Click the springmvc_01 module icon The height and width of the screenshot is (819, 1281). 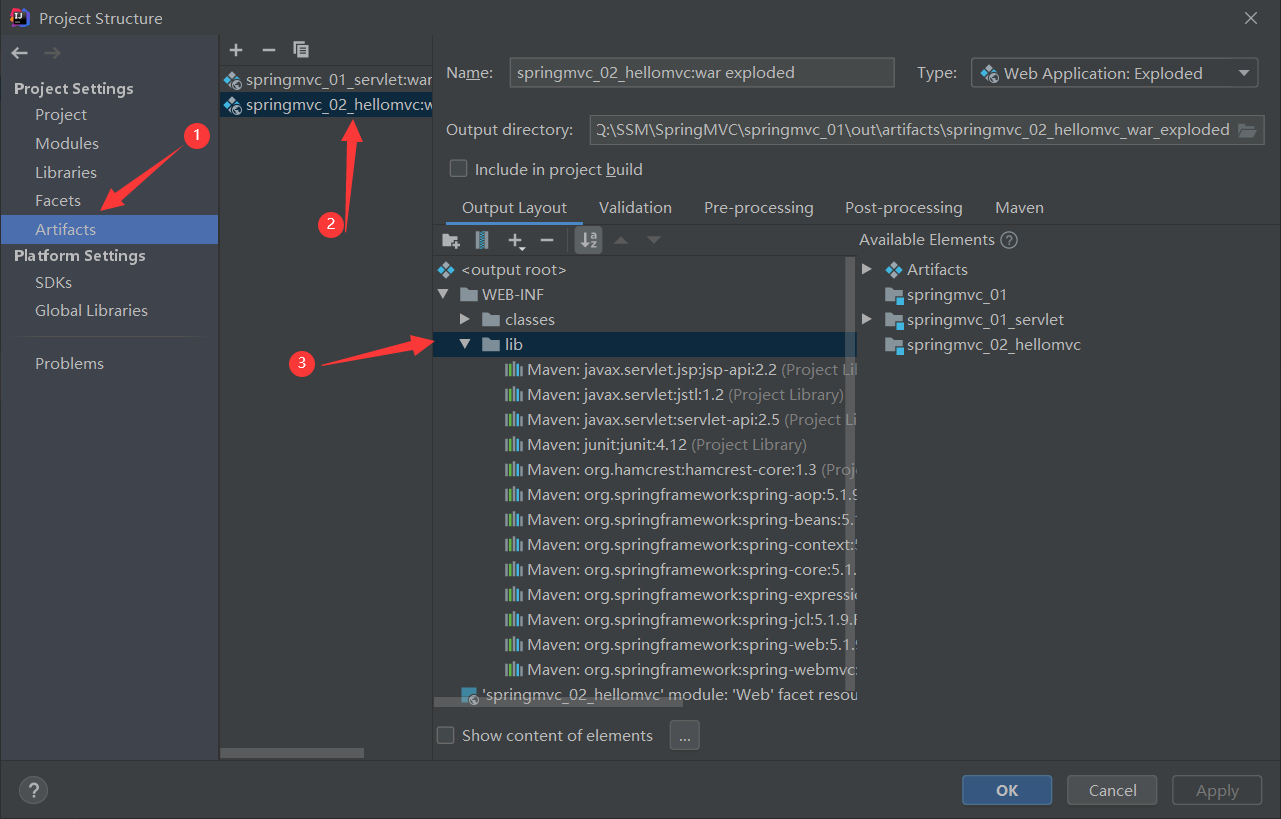coord(894,295)
